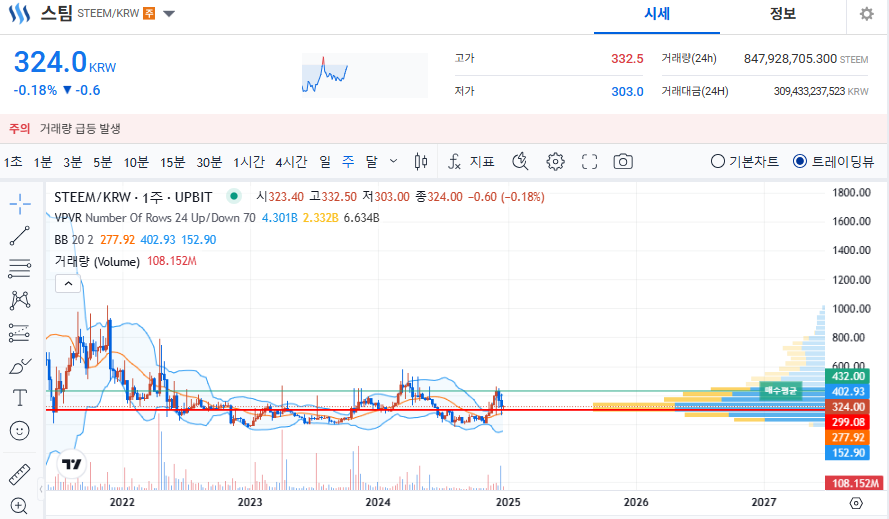Screen dimensions: 889x519
Task: Click the 지표 indicators label
Action: tap(482, 162)
